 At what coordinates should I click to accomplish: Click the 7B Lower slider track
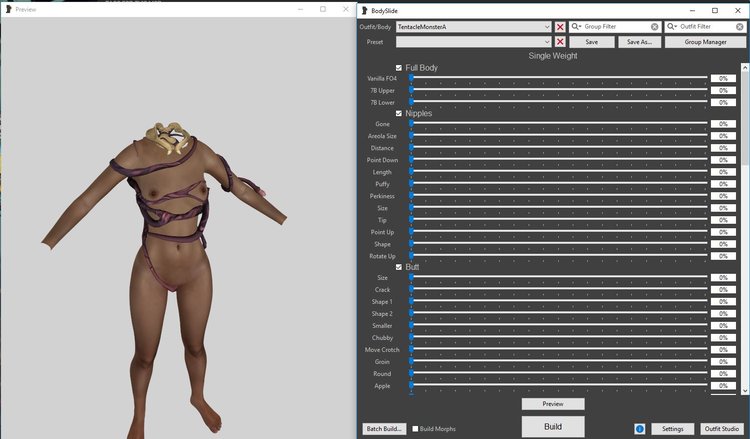pos(559,101)
